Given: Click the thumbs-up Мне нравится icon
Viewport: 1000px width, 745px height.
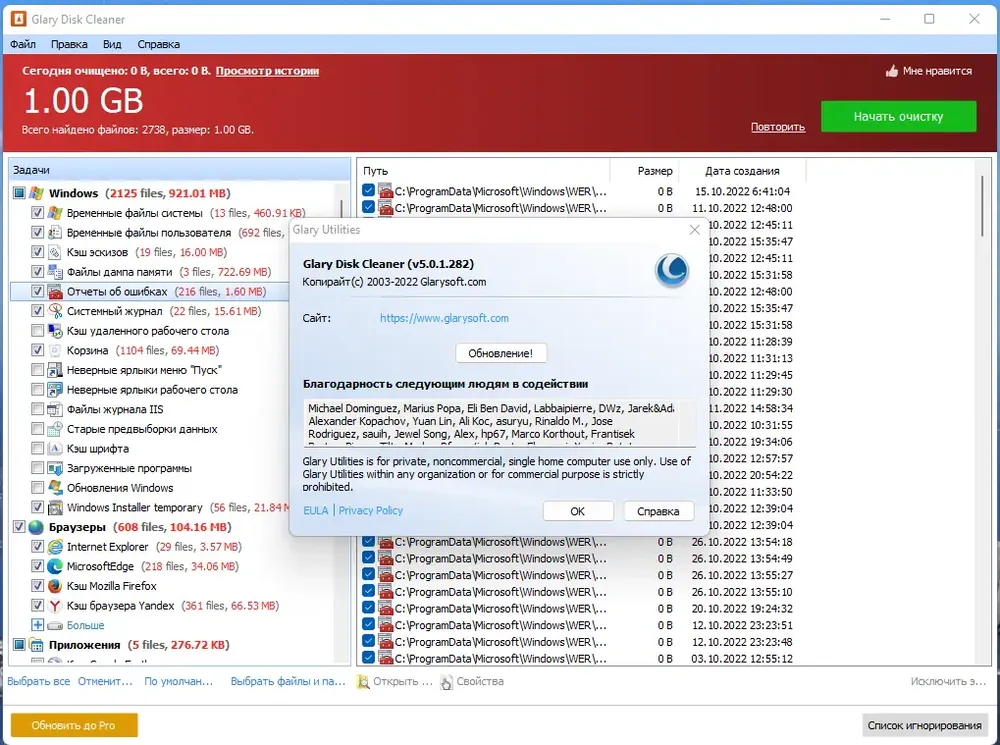Looking at the screenshot, I should [x=892, y=71].
